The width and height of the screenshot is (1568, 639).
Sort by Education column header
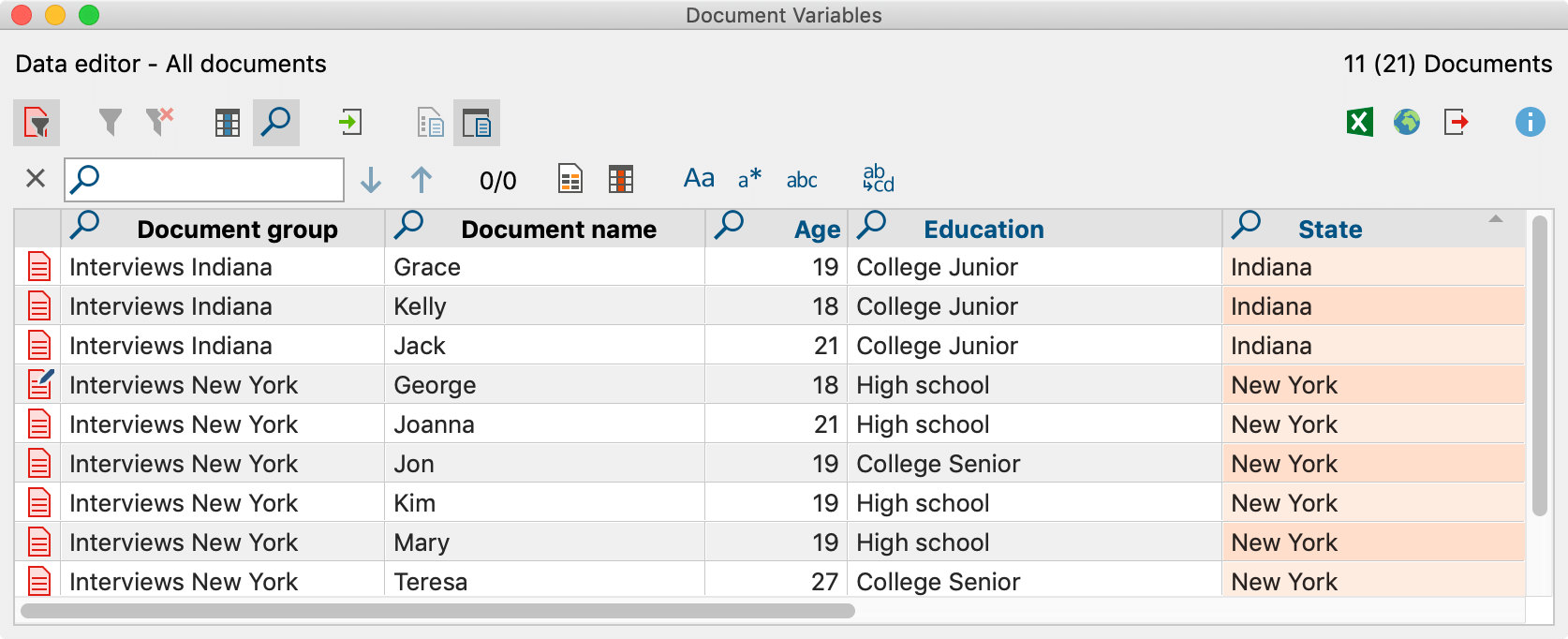tap(984, 230)
